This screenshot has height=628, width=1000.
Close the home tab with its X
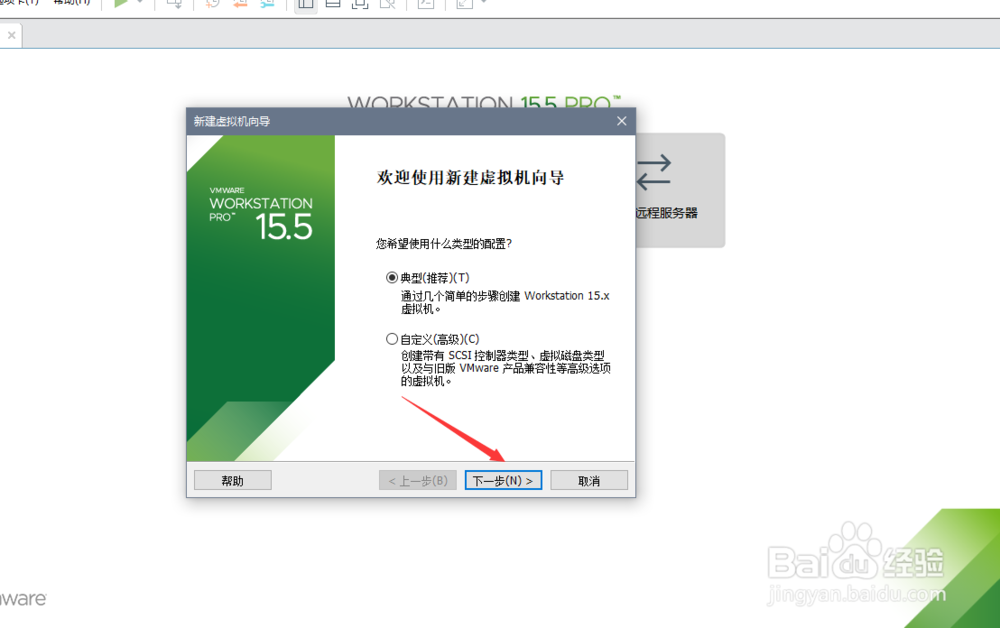(11, 35)
